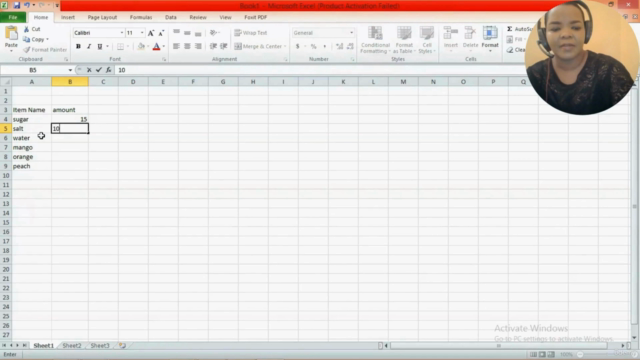Toggle Top Align

176,33
